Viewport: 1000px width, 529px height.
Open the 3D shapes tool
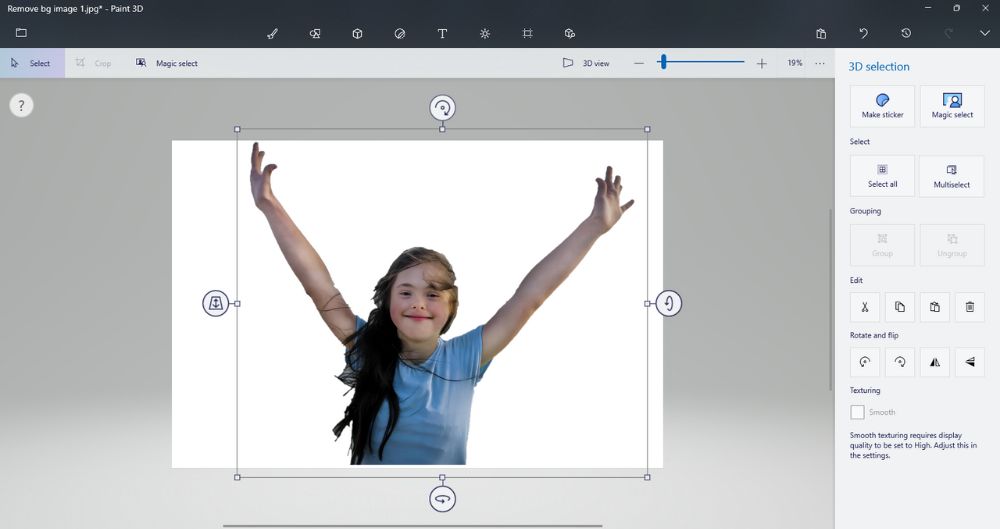click(x=357, y=33)
